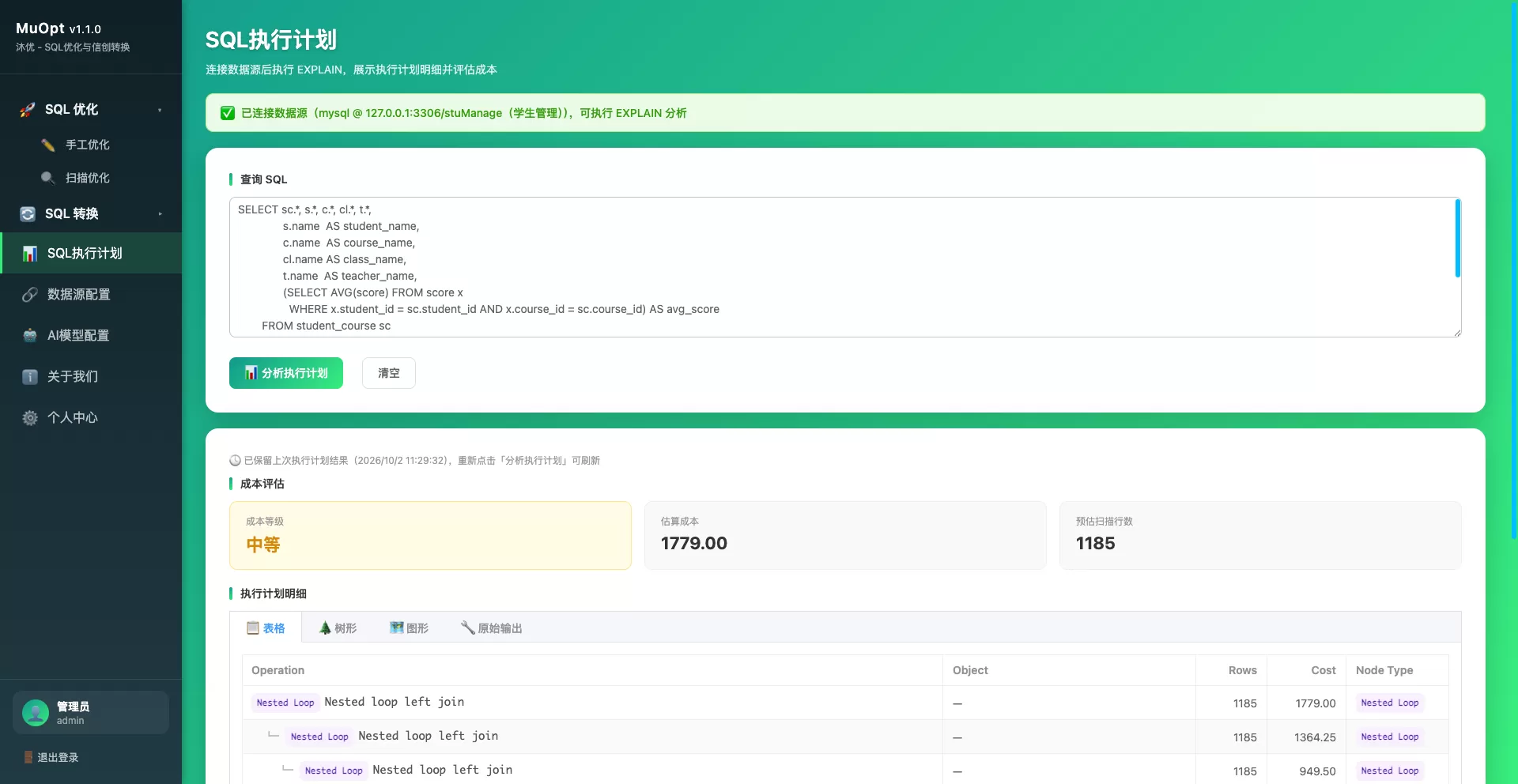This screenshot has width=1518, height=784.
Task: Click the magnifier icon for 扫描优化
Action: (48, 178)
